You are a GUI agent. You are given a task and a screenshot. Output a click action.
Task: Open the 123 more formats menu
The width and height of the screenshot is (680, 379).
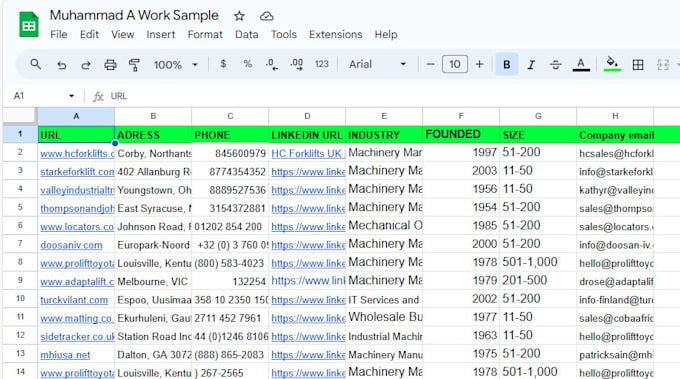321,64
